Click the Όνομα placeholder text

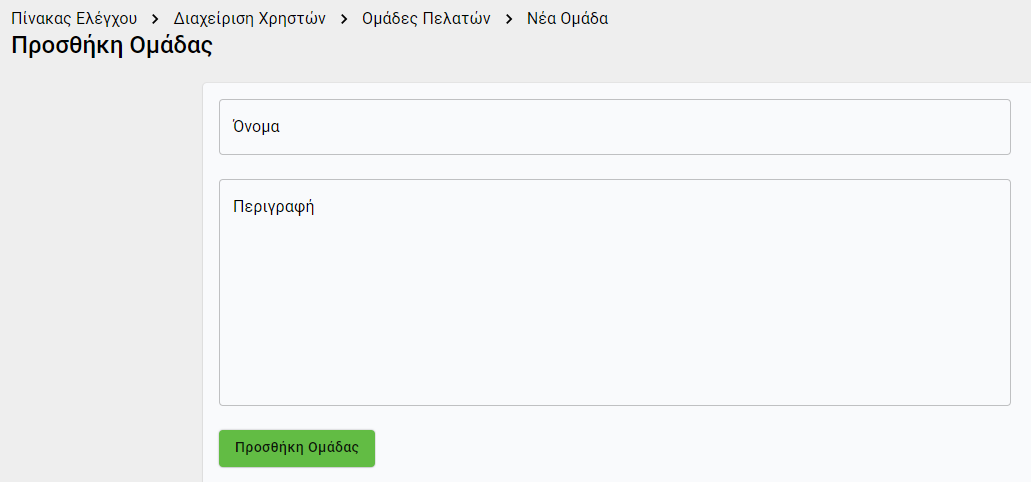(x=256, y=127)
